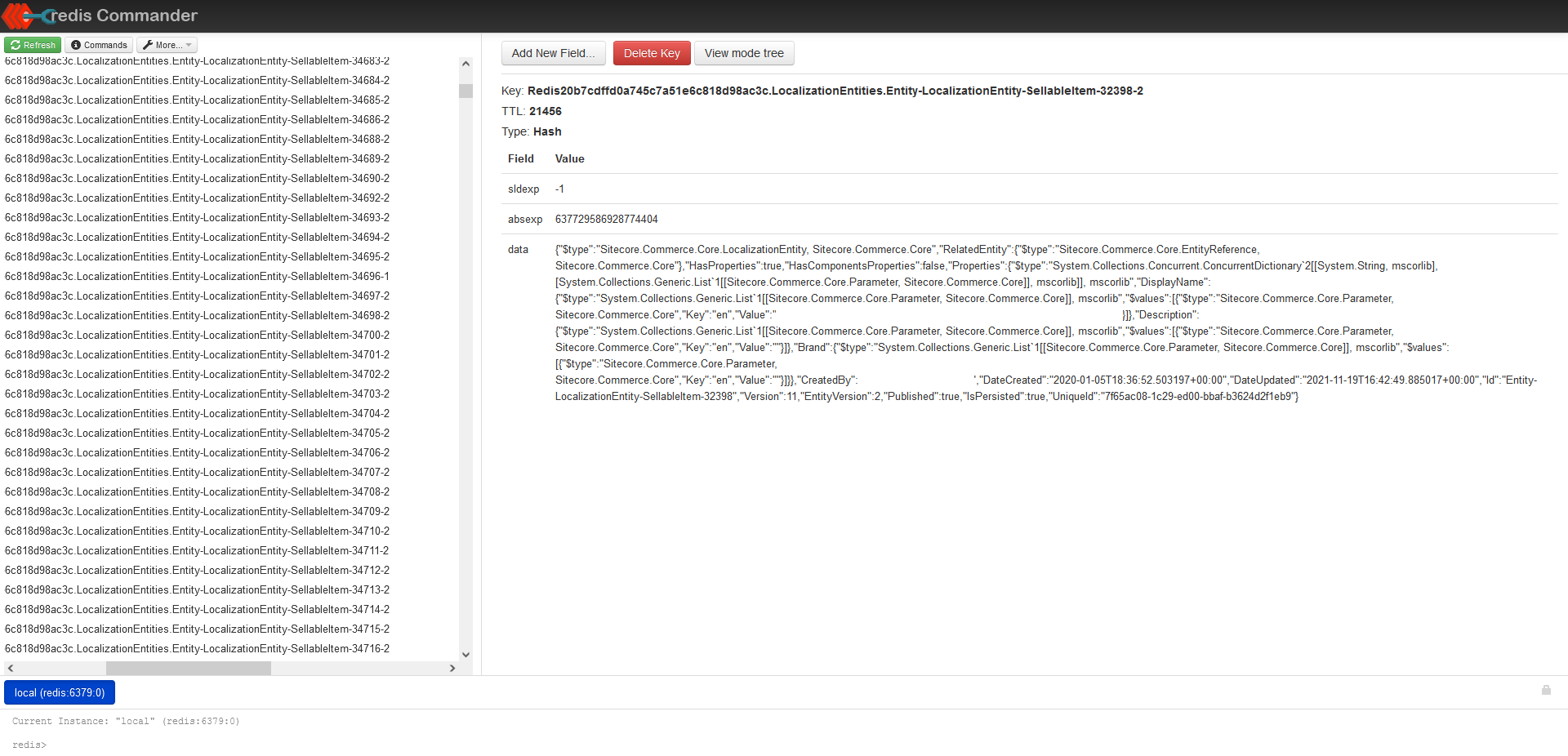The height and width of the screenshot is (756, 1568).
Task: Choose key SellableItem-34702-2
Action: tap(197, 374)
